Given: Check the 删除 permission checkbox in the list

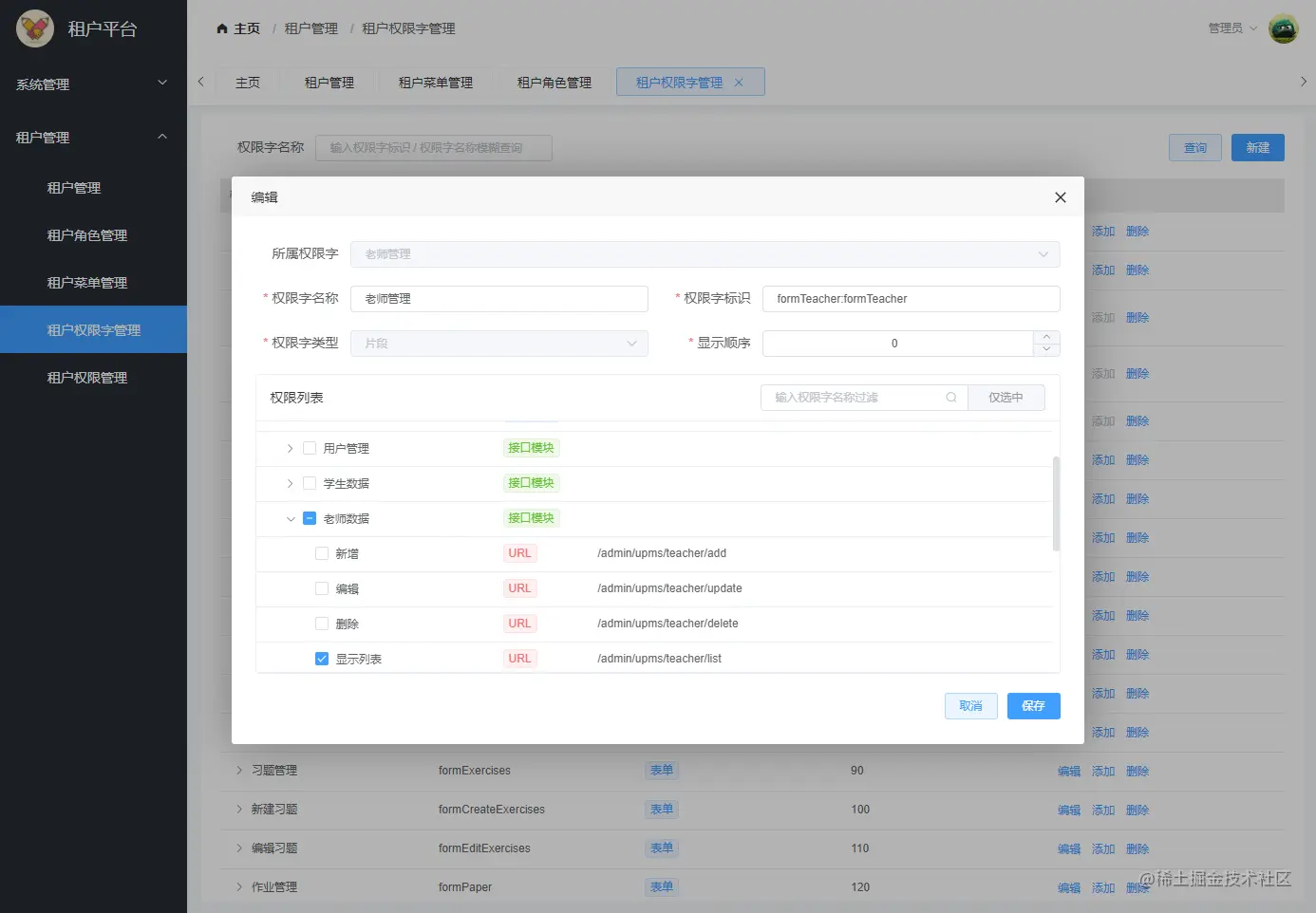Looking at the screenshot, I should (x=322, y=624).
